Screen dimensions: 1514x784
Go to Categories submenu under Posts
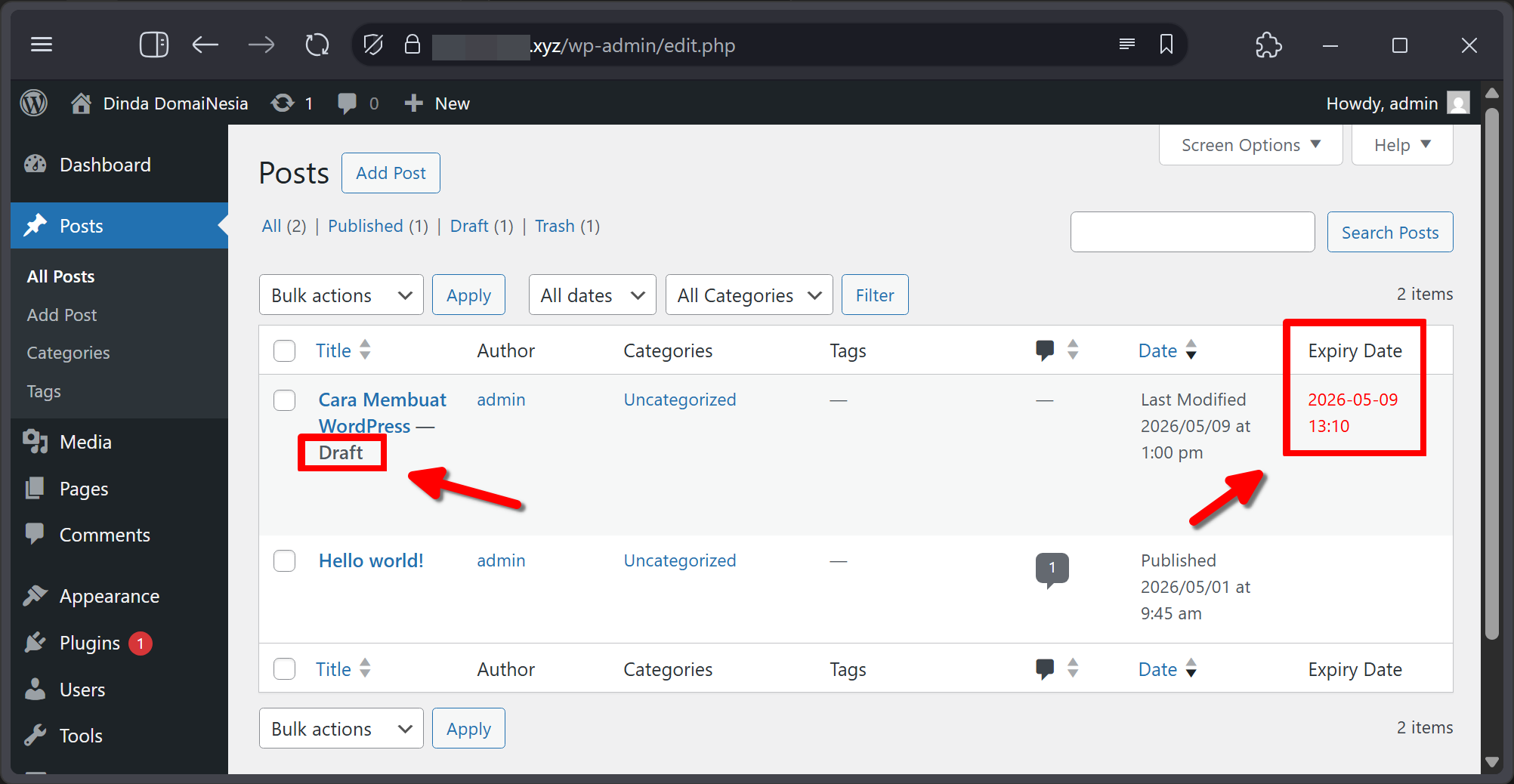pyautogui.click(x=68, y=353)
